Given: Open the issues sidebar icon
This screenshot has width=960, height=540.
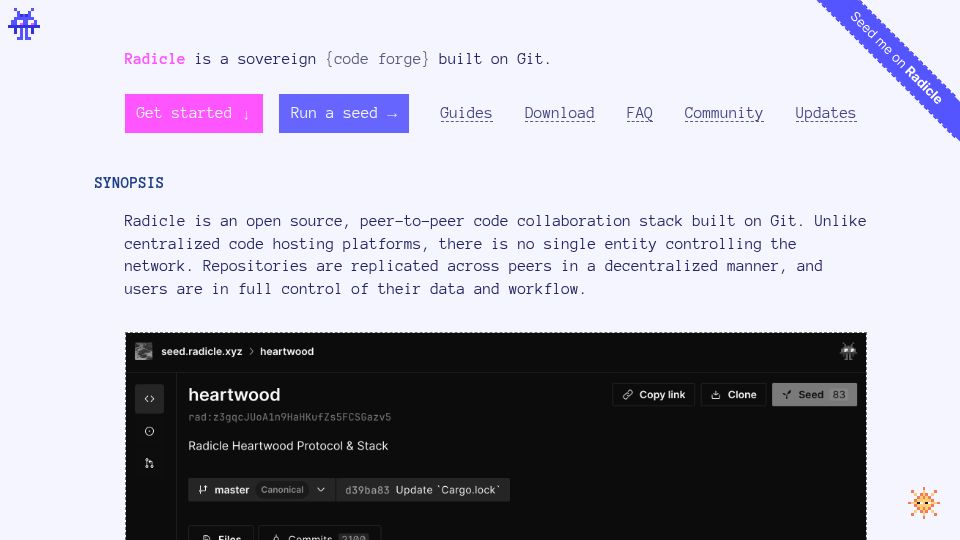Looking at the screenshot, I should 149,431.
